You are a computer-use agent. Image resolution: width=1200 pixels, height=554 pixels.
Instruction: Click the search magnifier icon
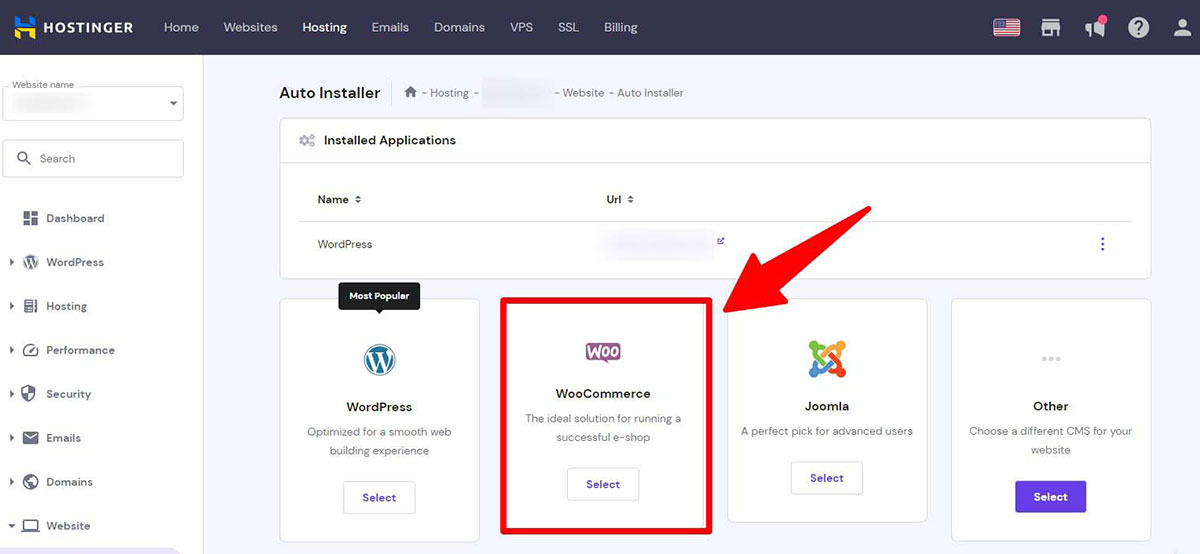[x=25, y=158]
